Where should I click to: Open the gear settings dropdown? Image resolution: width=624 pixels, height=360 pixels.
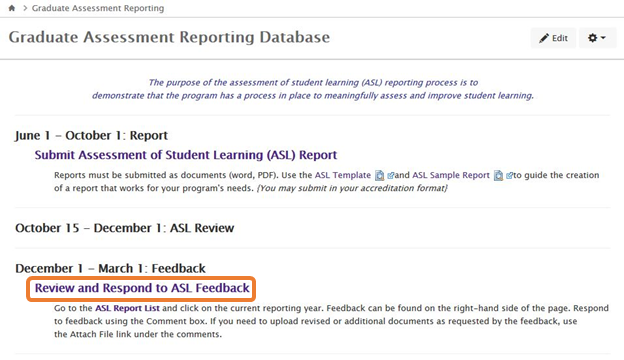[597, 38]
